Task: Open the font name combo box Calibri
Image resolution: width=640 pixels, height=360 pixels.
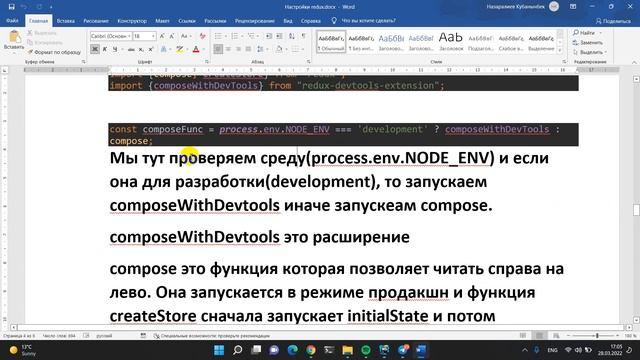Action: point(111,36)
